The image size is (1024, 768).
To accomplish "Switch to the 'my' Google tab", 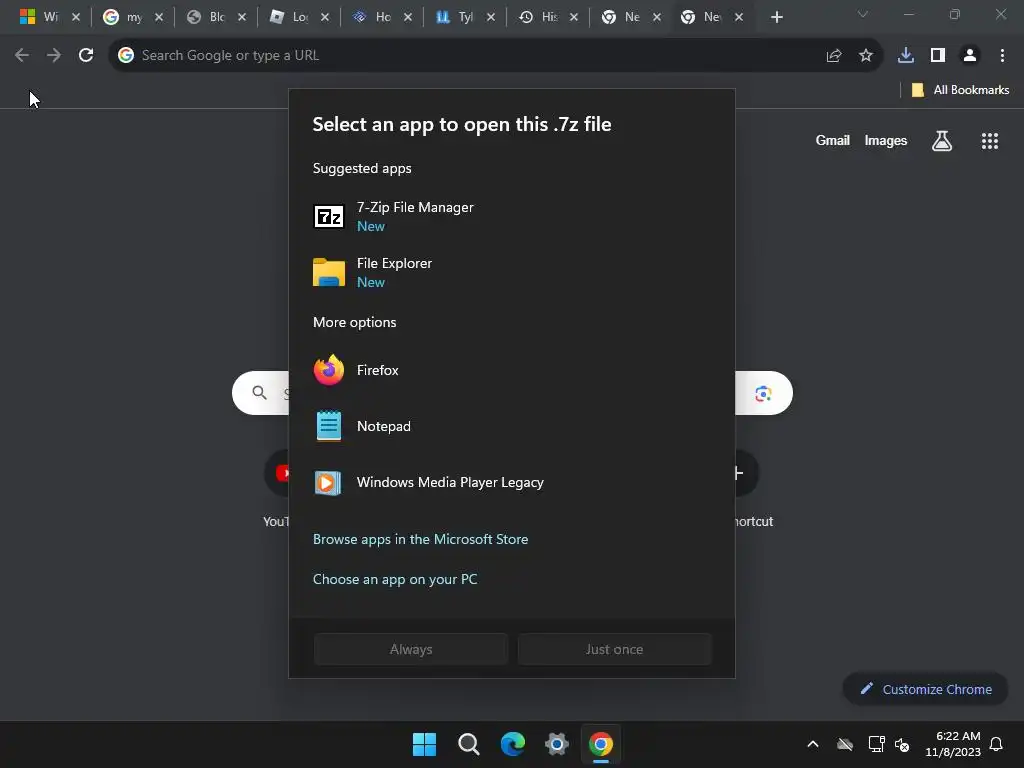I will coord(124,17).
